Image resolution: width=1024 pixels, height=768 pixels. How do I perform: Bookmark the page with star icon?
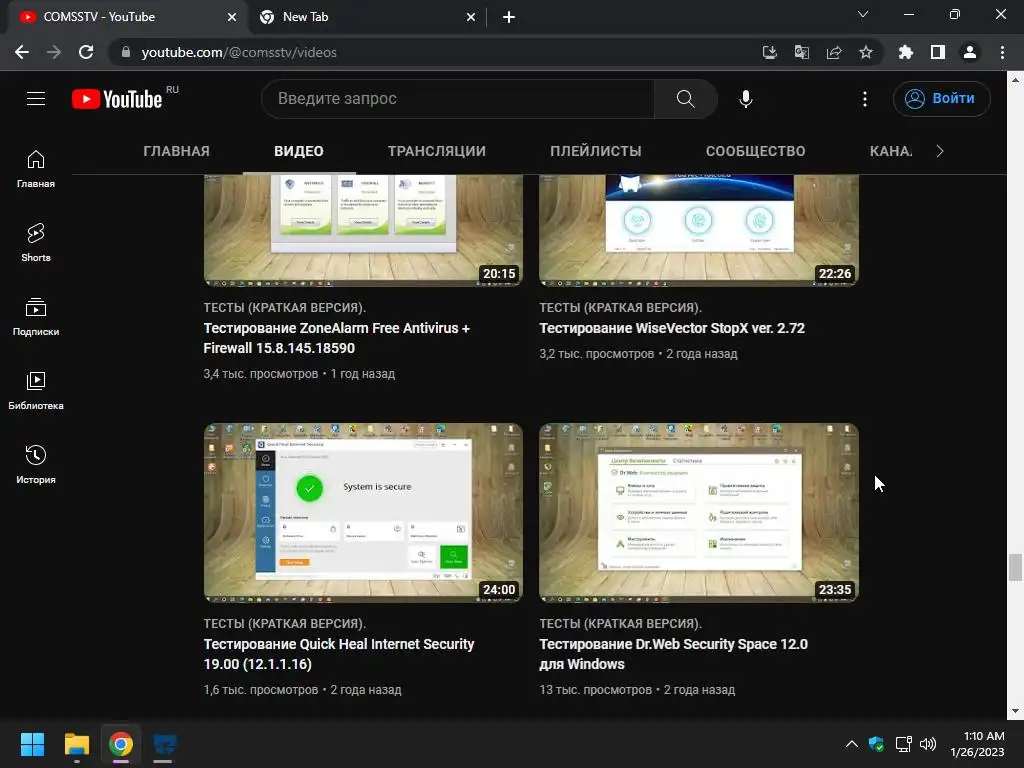[x=866, y=52]
